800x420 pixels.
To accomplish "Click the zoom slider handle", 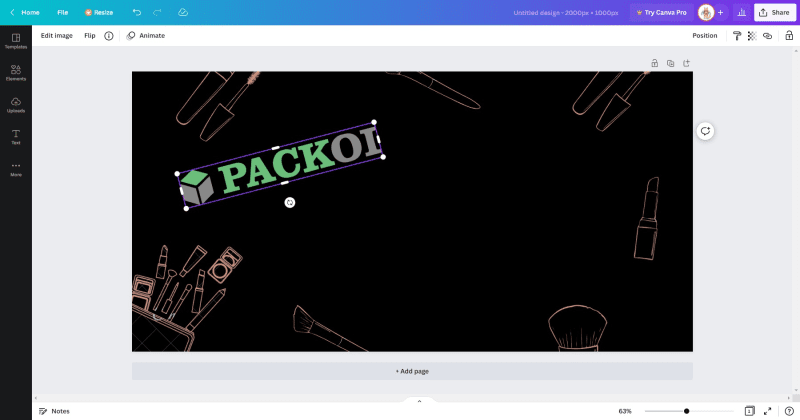I will 686,411.
